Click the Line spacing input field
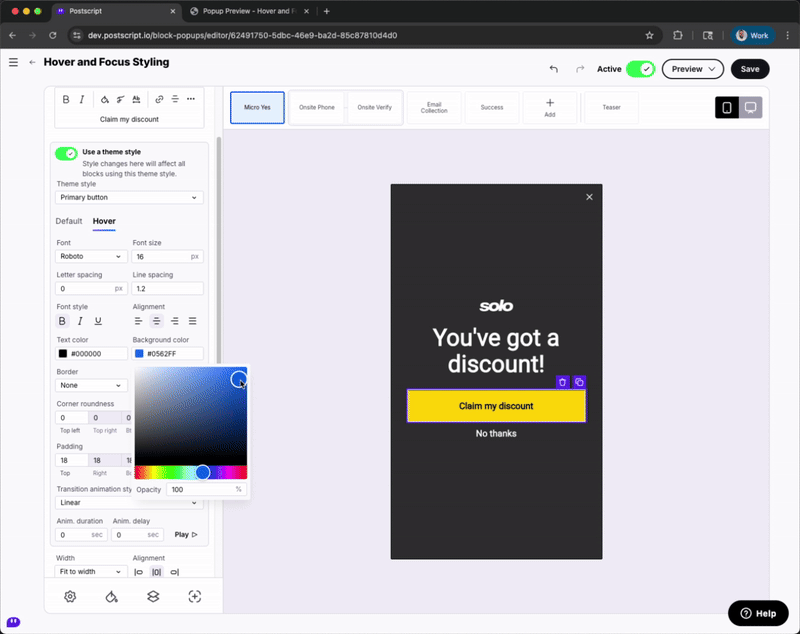The width and height of the screenshot is (800, 634). [x=167, y=289]
